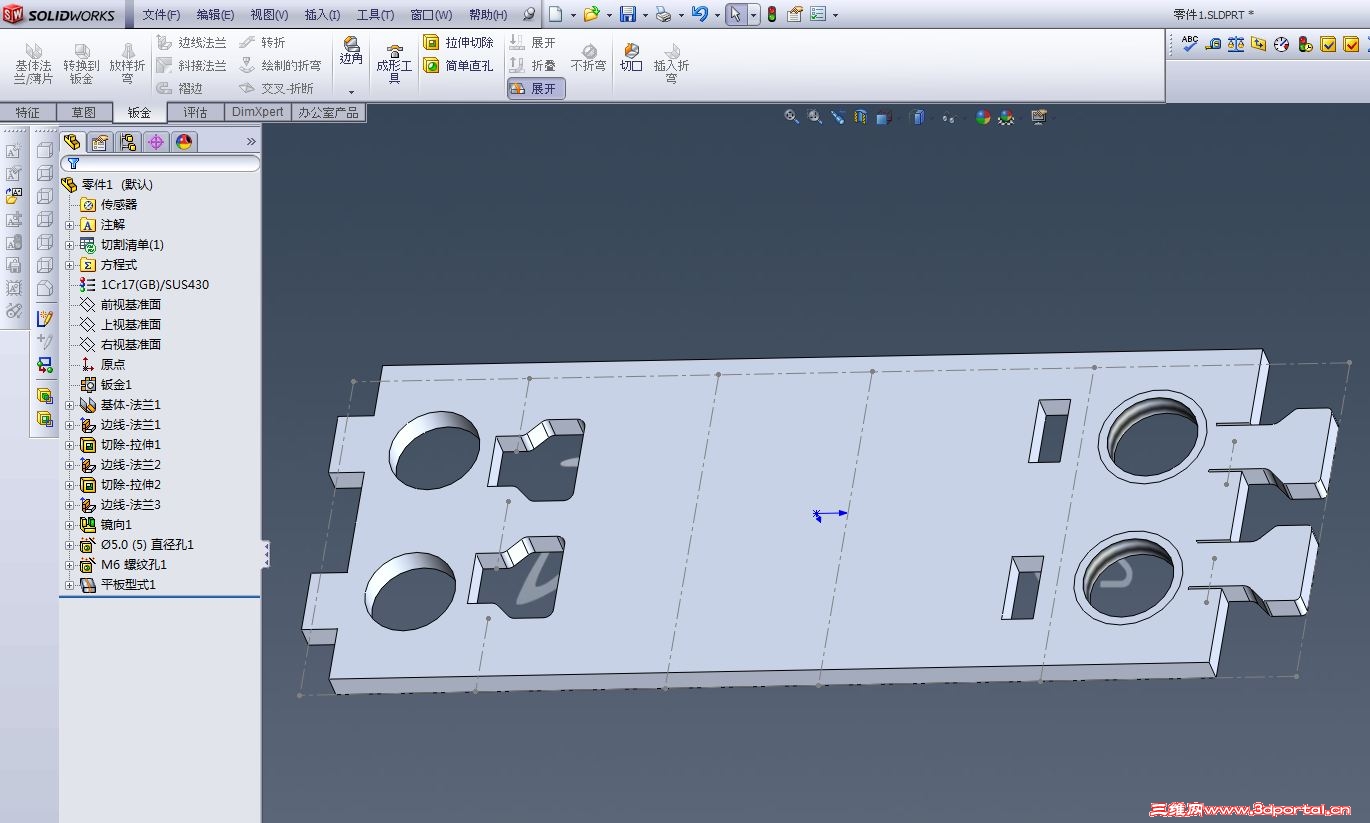Toggle the highlighted Flatten button (展开)
1370x823 pixels.
[537, 88]
